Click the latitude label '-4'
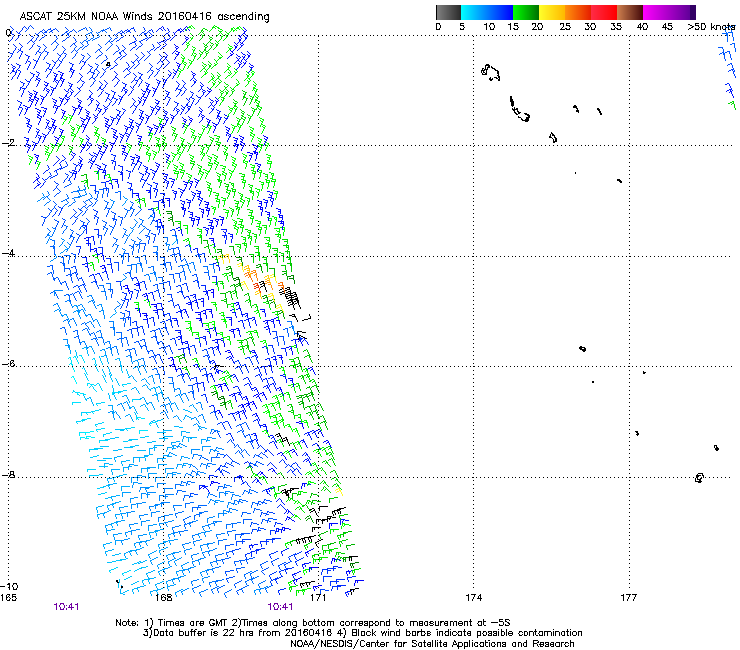 [9, 253]
